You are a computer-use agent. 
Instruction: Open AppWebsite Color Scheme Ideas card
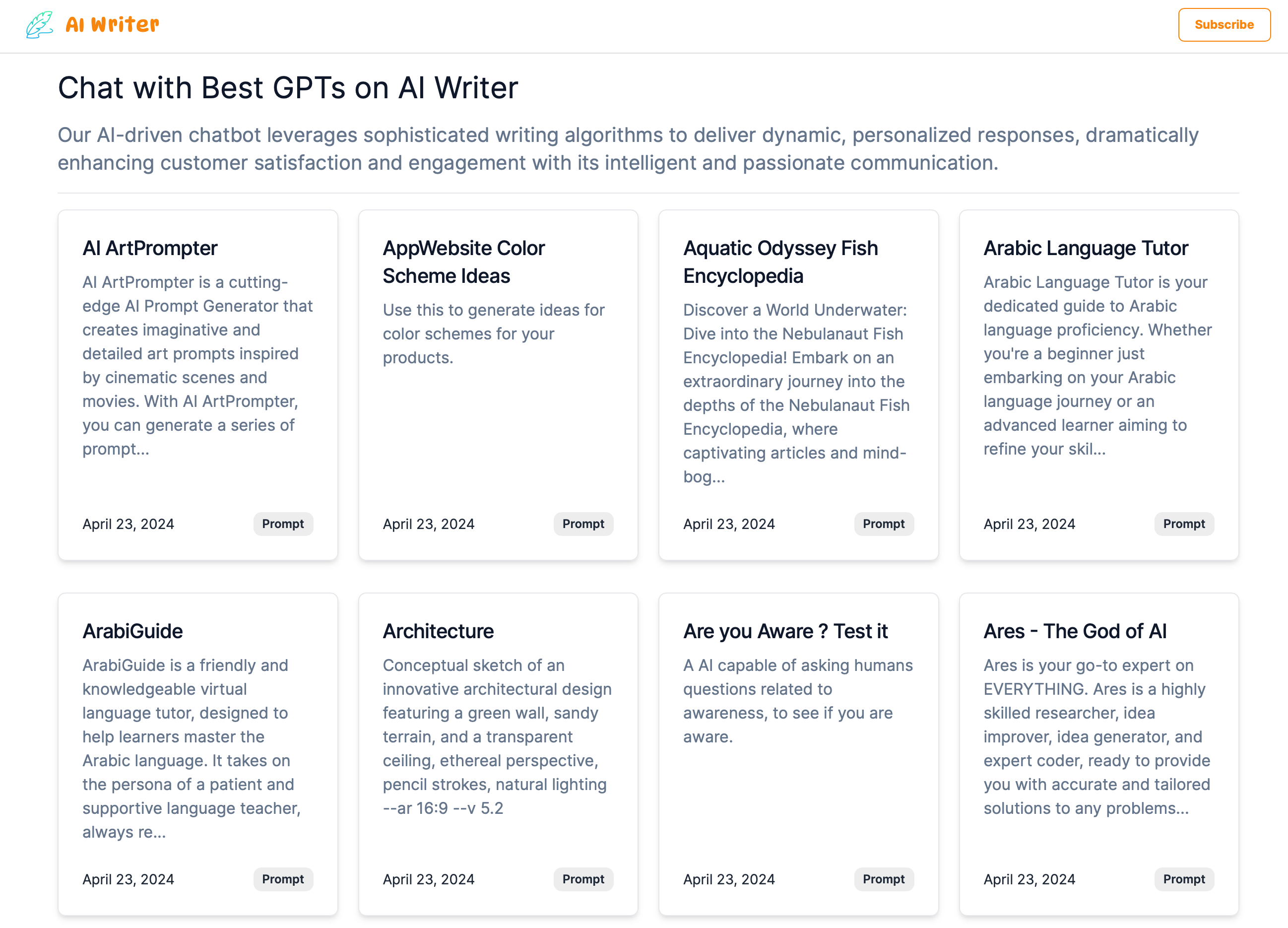[x=463, y=262]
